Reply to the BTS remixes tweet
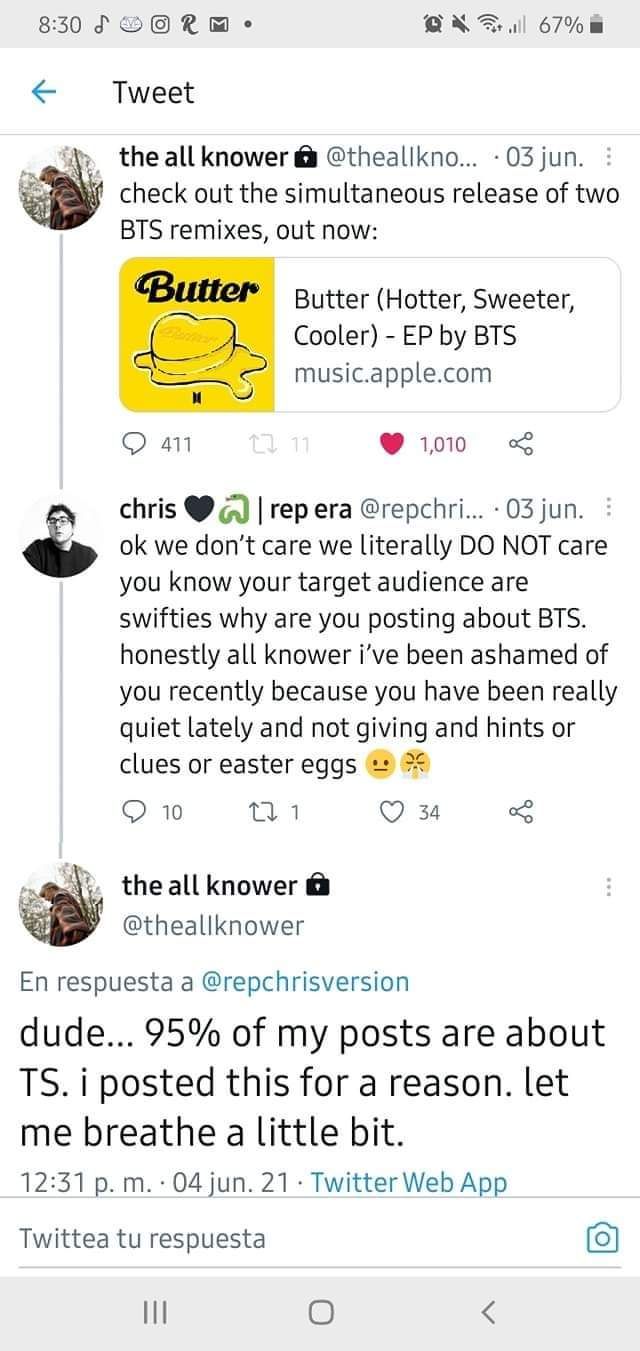The width and height of the screenshot is (640, 1351). (x=135, y=443)
